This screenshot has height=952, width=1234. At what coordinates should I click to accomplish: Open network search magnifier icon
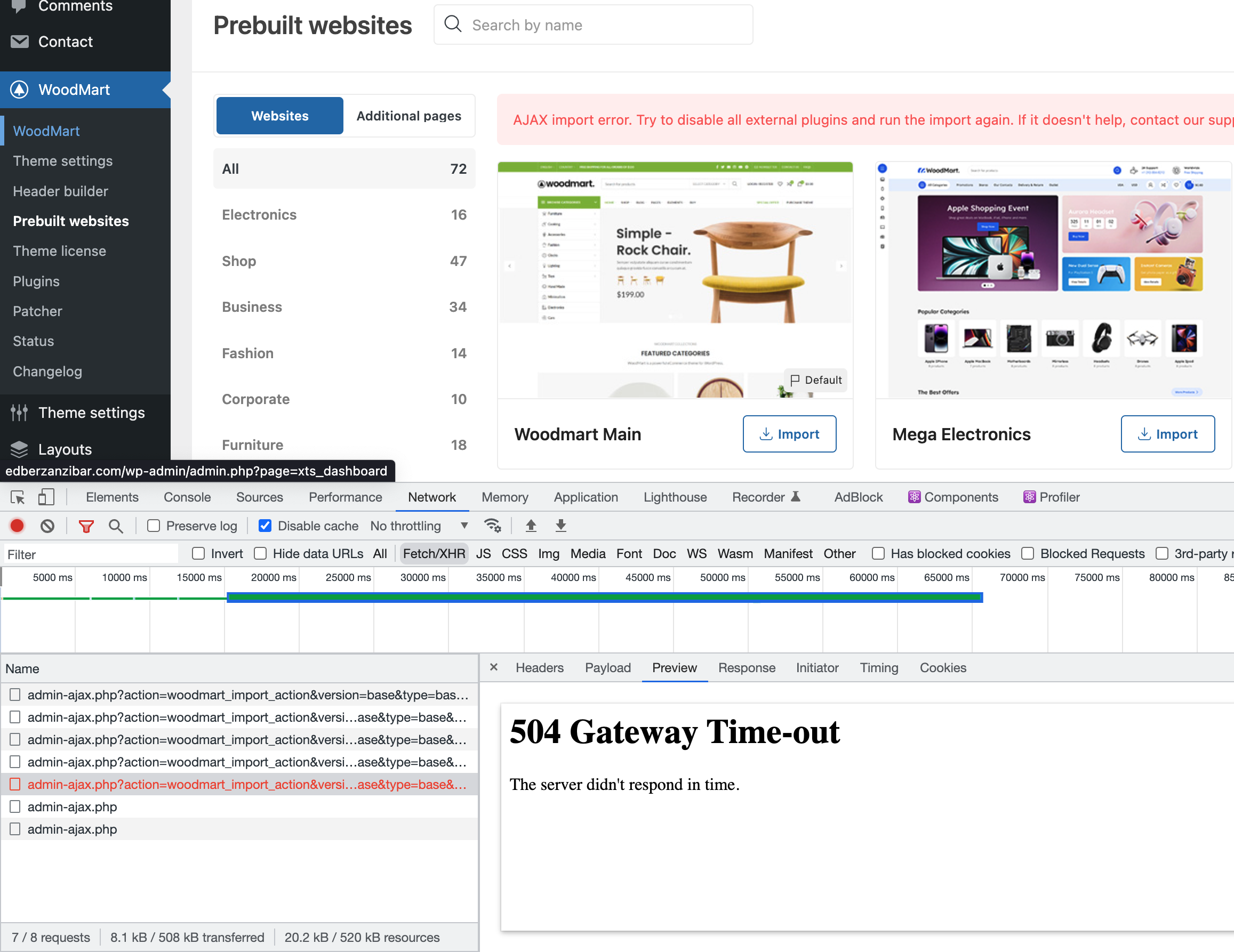(116, 526)
